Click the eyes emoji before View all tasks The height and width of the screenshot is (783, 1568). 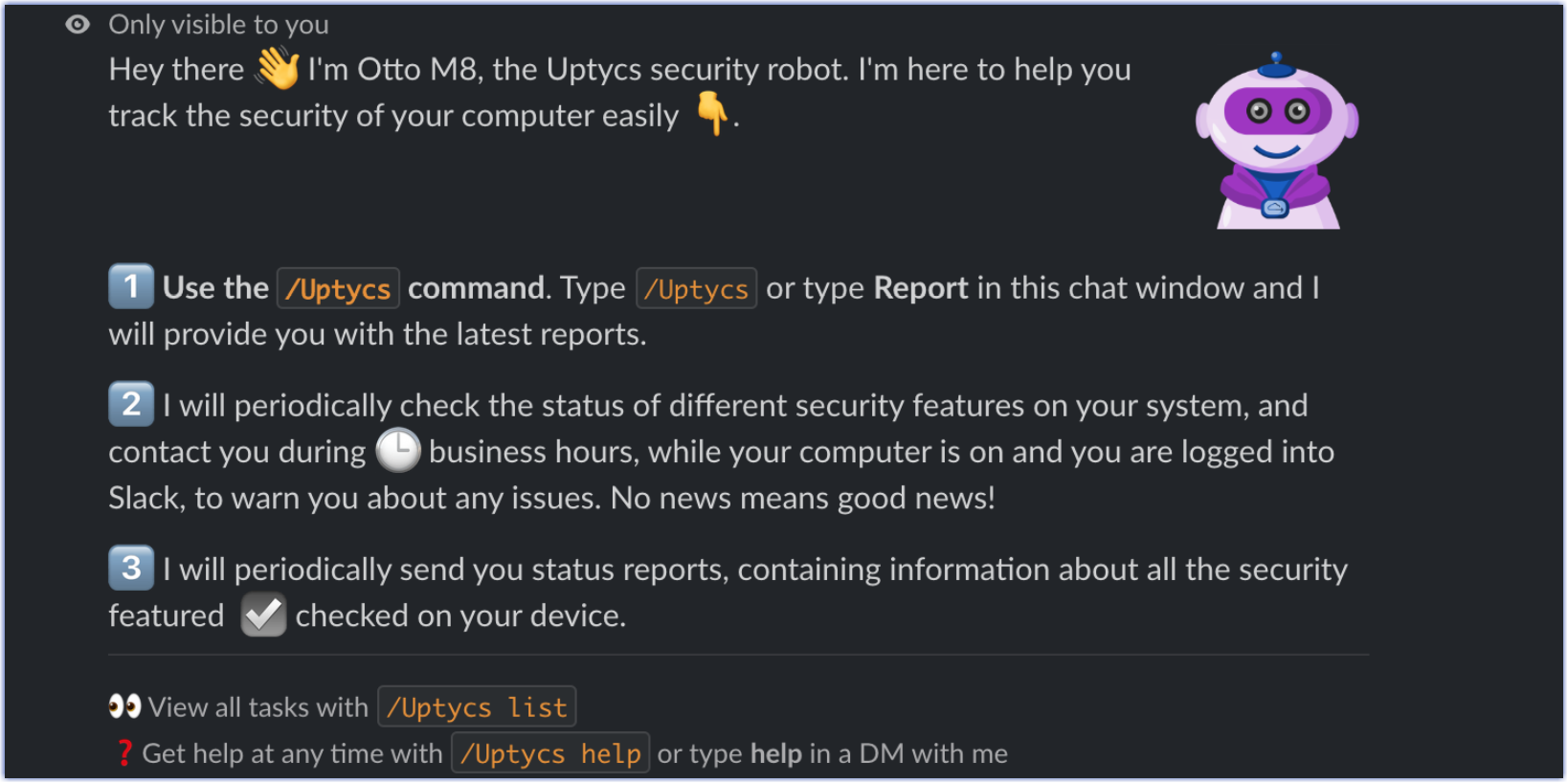(x=124, y=706)
